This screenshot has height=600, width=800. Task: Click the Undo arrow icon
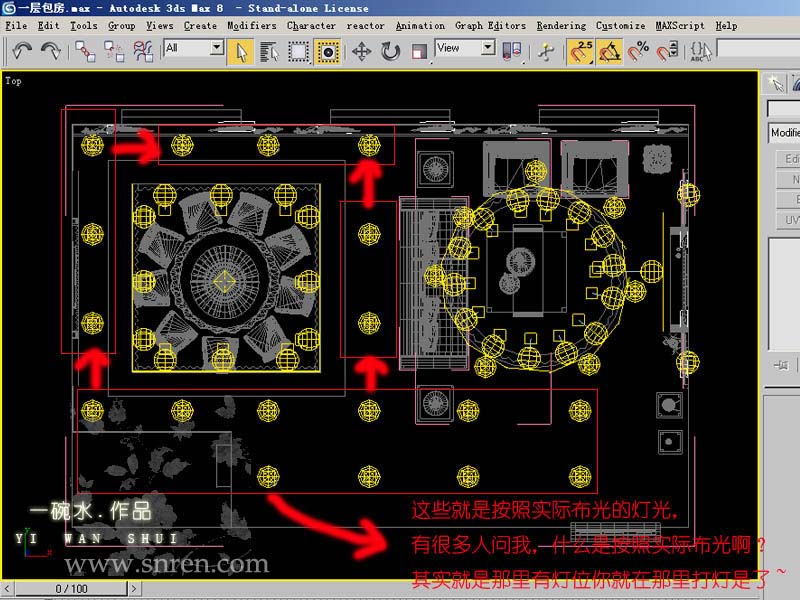(x=22, y=49)
